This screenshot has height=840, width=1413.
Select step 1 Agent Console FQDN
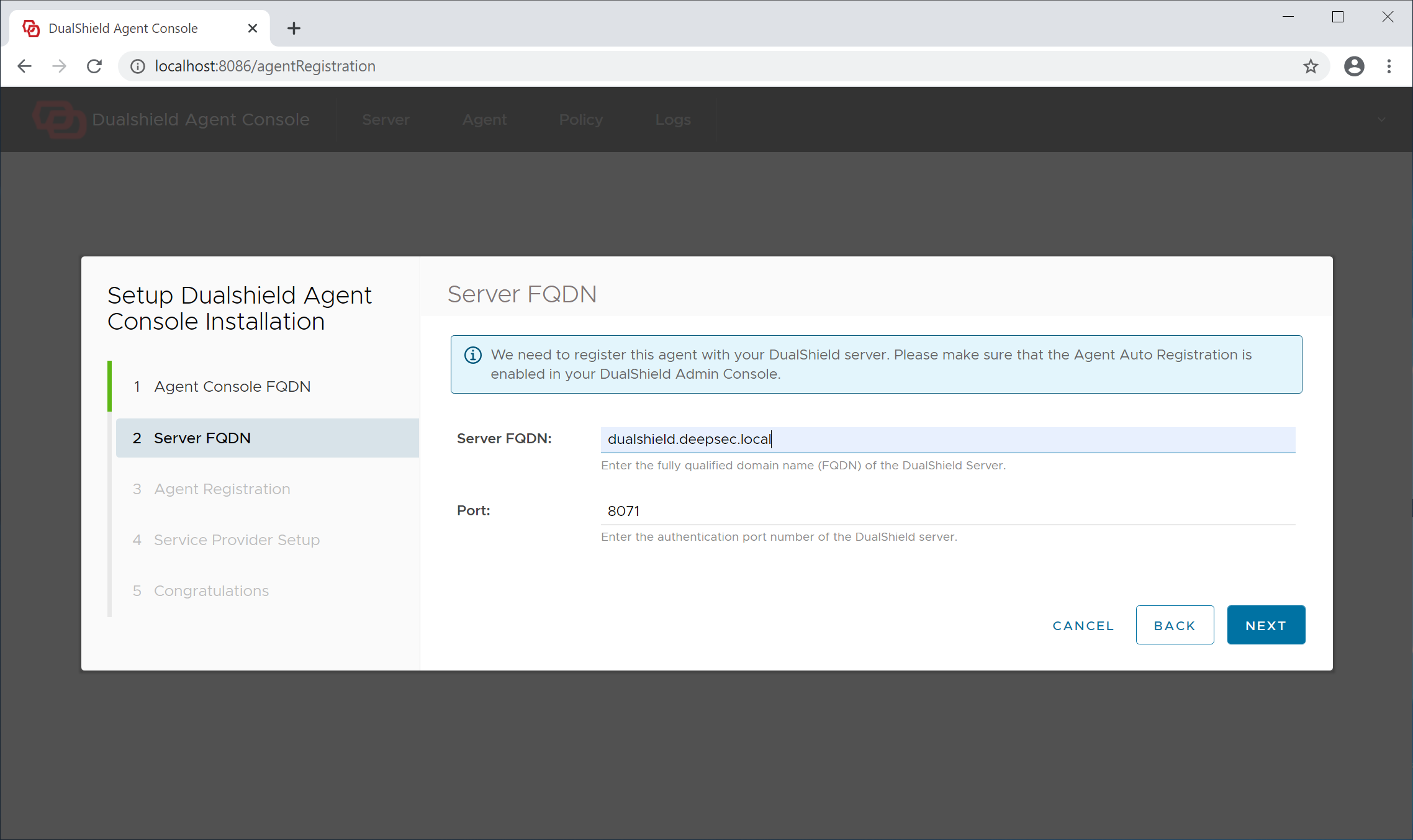[232, 387]
